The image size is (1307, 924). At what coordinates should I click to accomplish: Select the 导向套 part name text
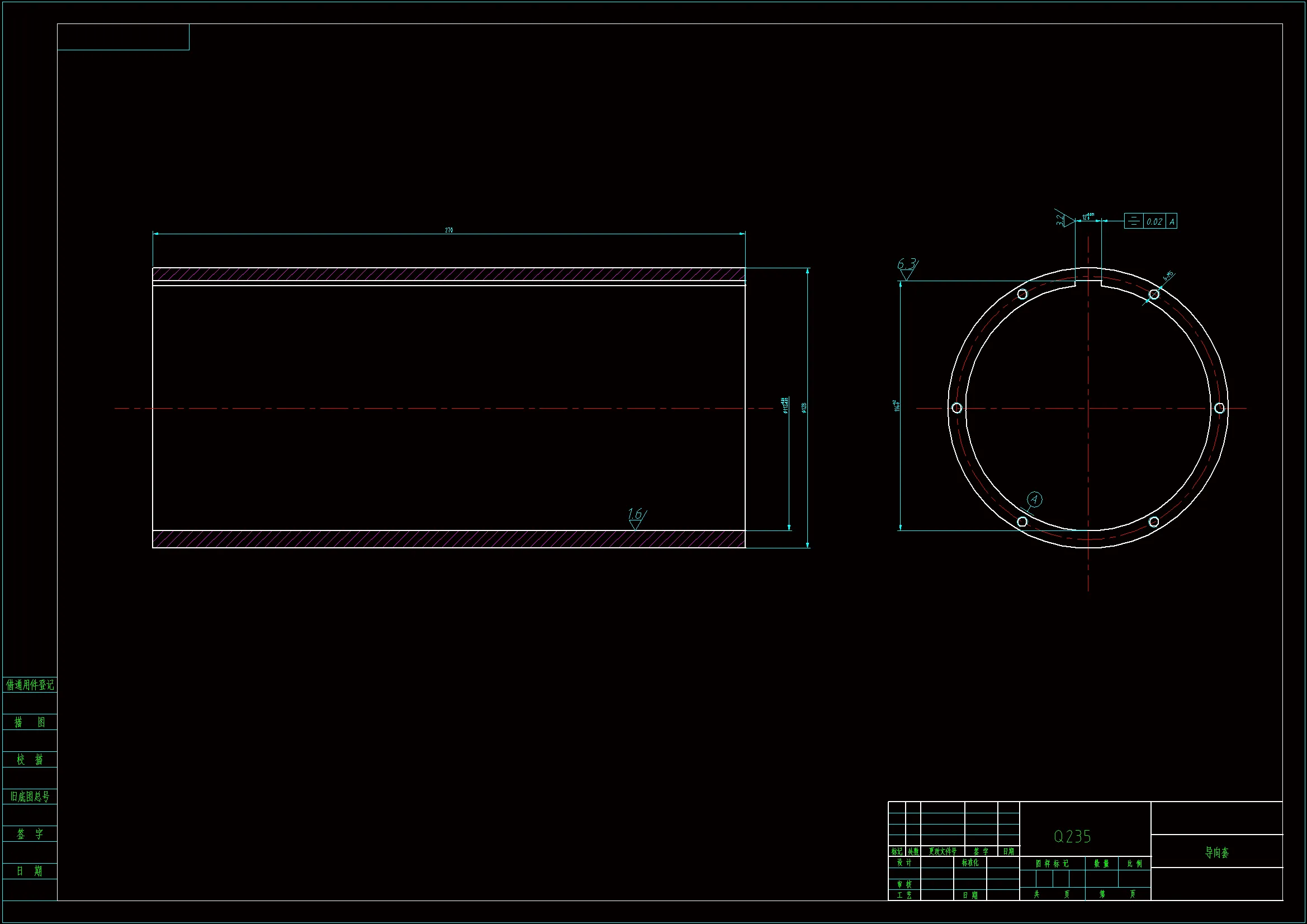(x=1216, y=852)
